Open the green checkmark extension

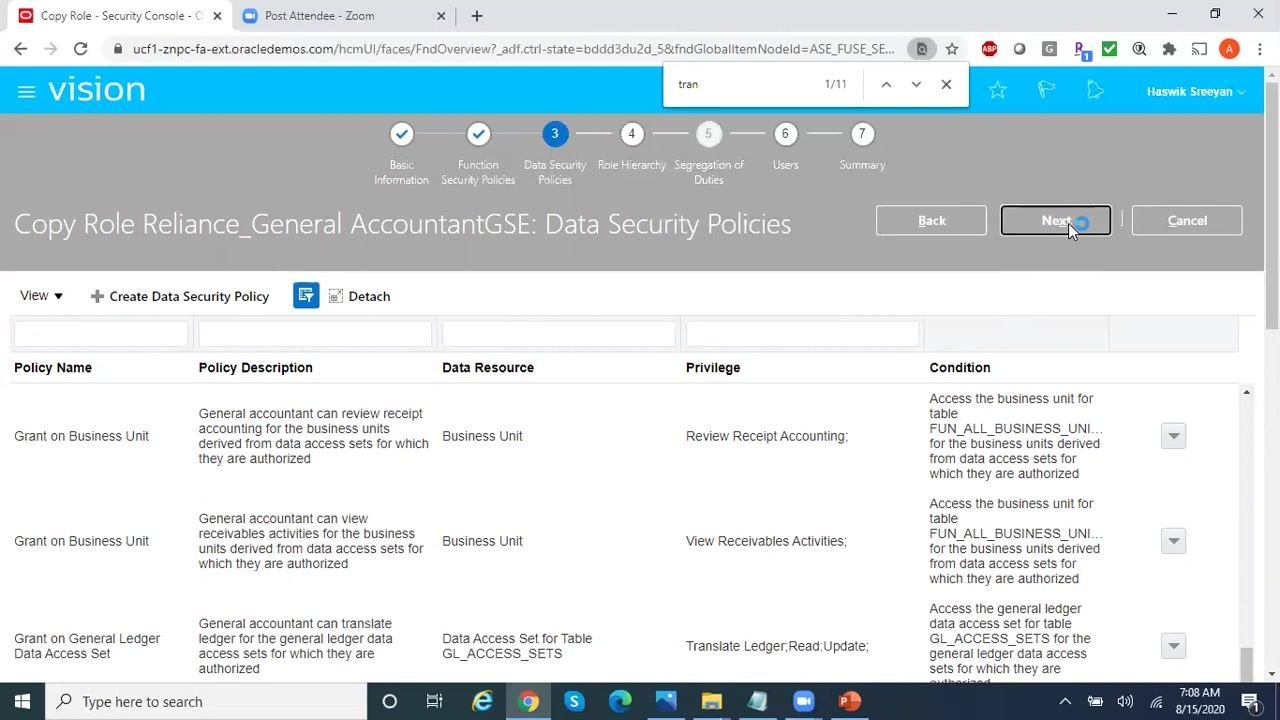pos(1109,48)
